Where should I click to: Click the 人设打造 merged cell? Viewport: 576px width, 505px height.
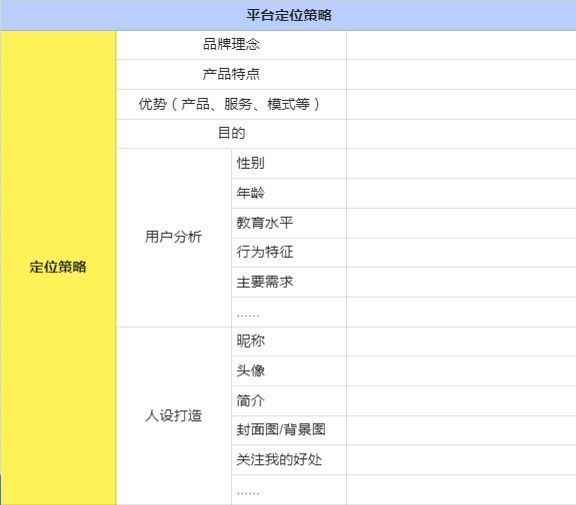[x=174, y=416]
